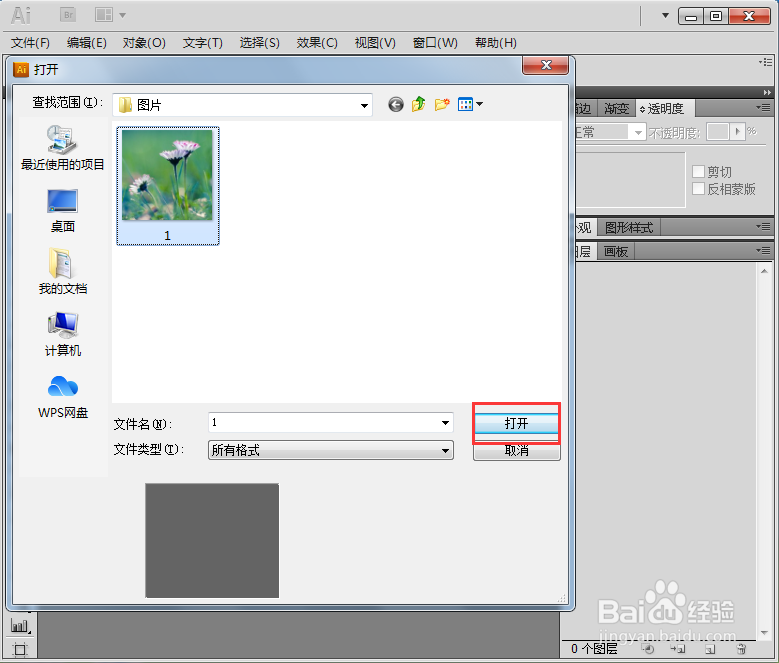Click create new sublayer icon
The image size is (779, 663).
pyautogui.click(x=678, y=649)
